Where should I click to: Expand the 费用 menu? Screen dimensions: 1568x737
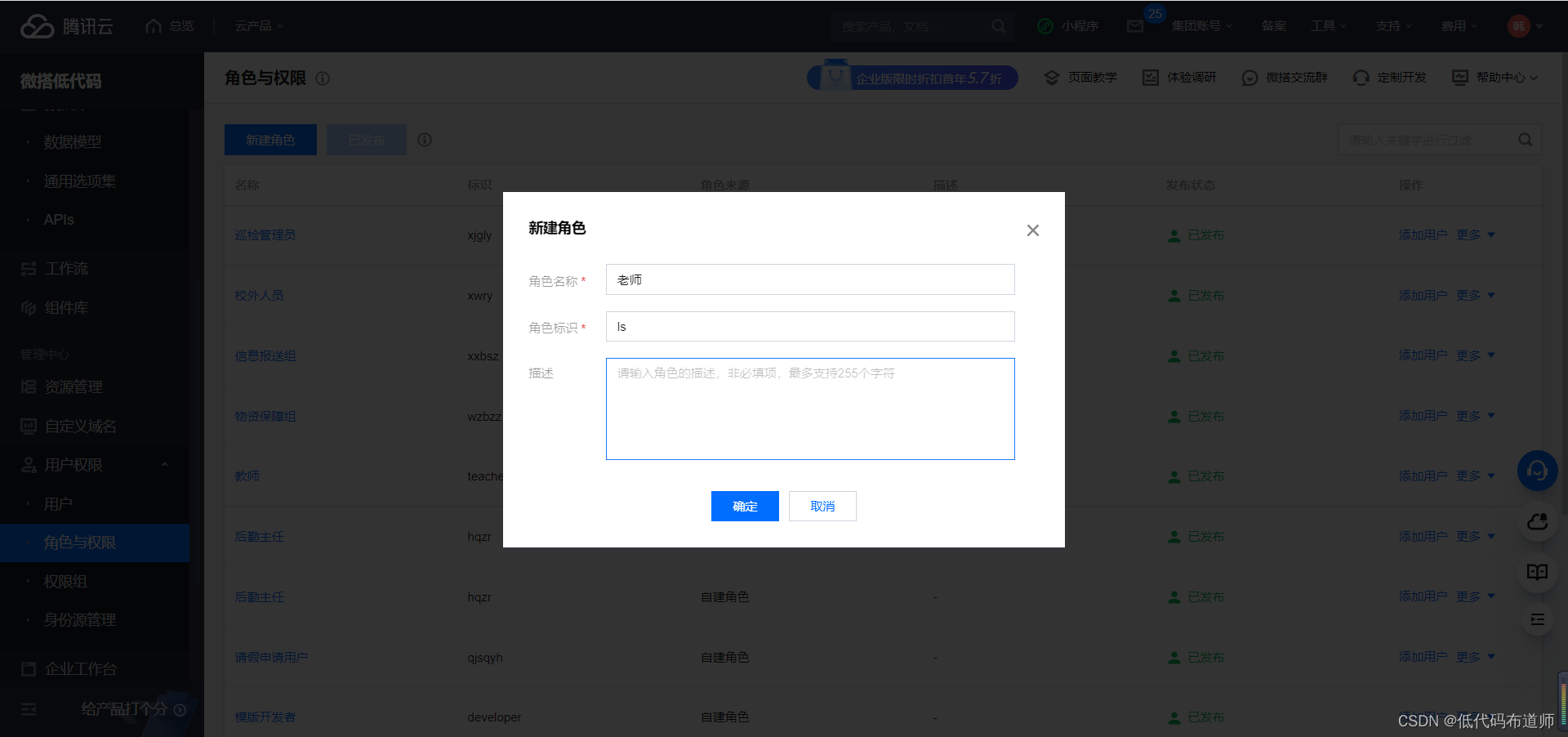coord(1459,26)
